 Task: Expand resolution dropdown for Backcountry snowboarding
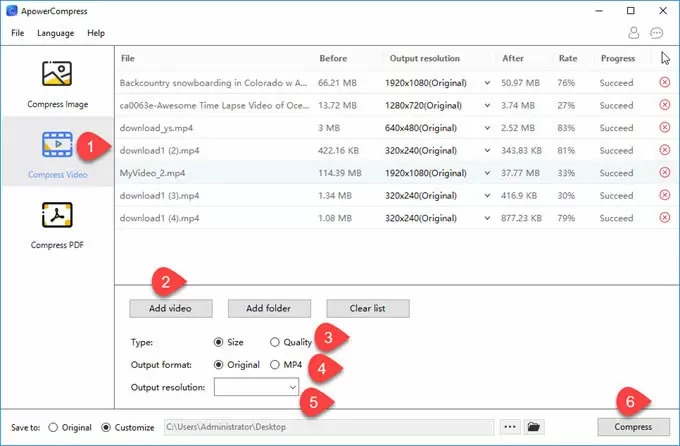487,83
